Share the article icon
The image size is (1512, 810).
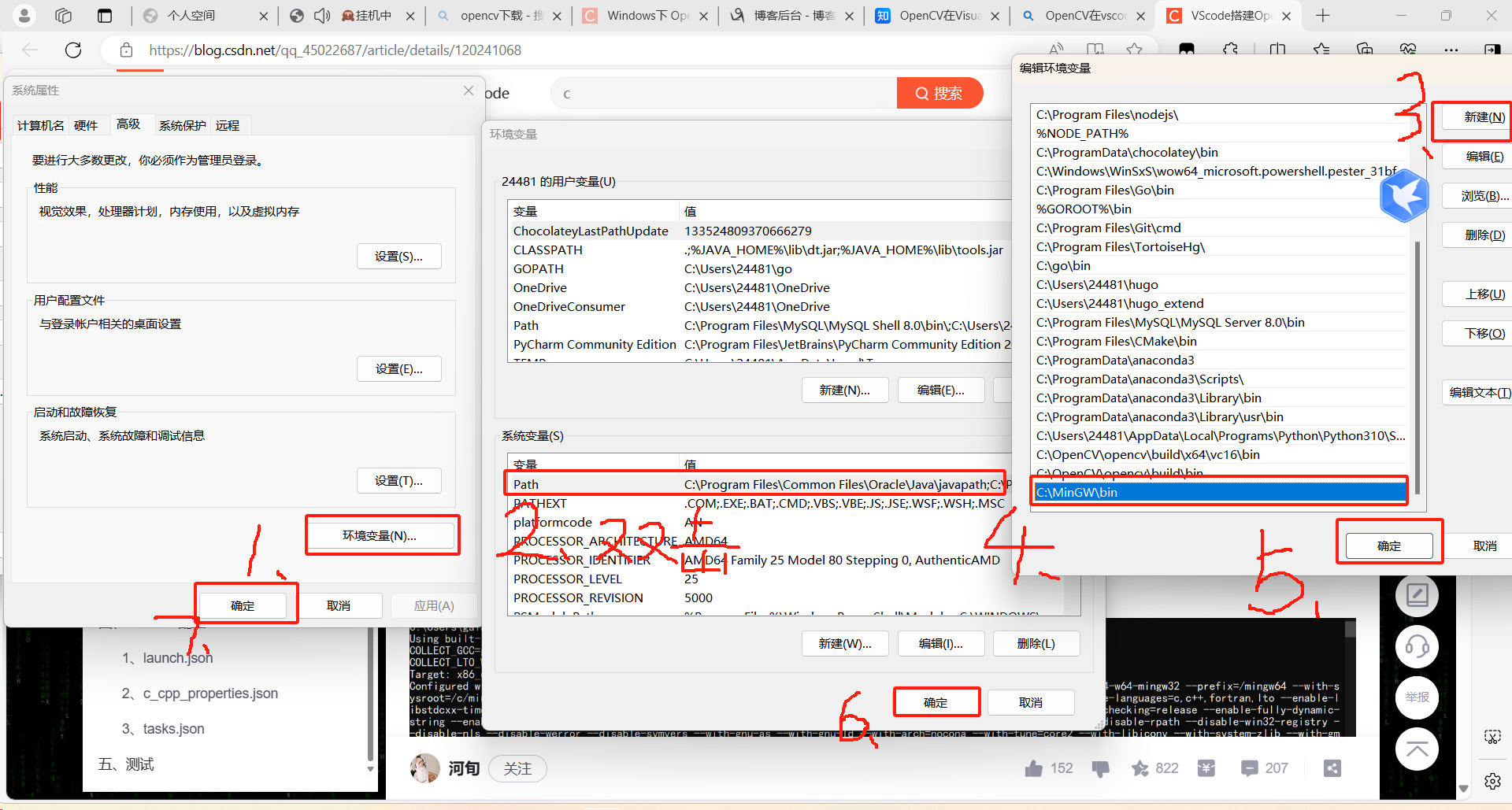[x=1332, y=768]
